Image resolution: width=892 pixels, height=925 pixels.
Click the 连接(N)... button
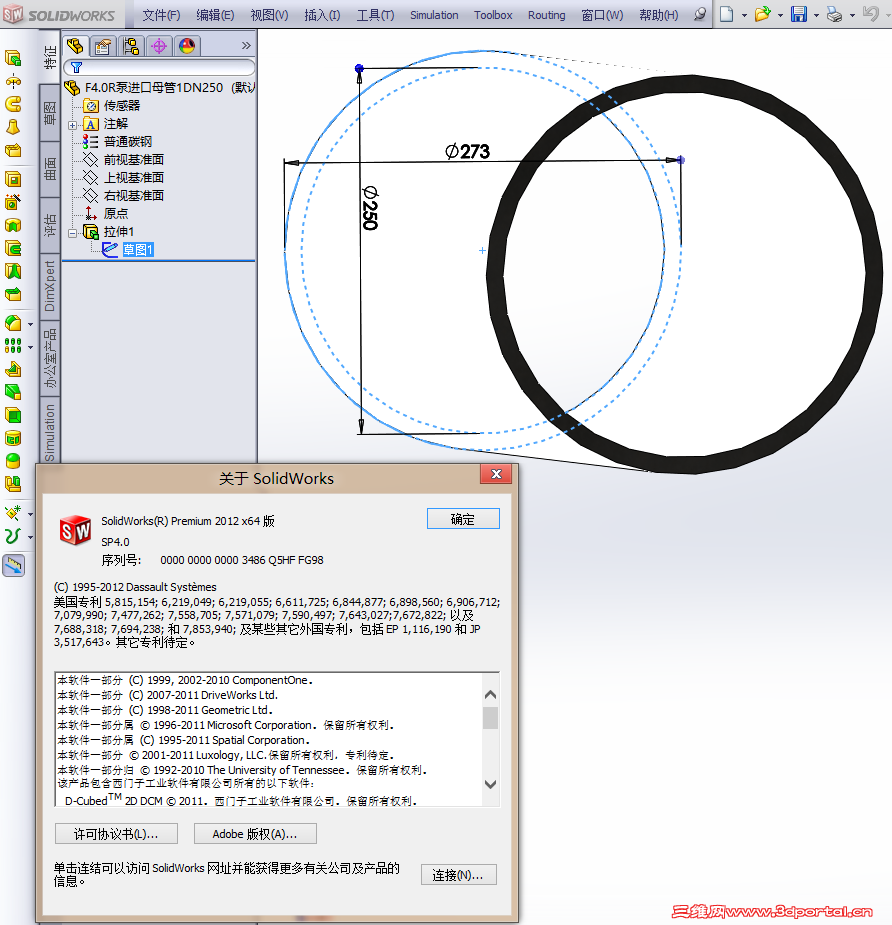[458, 875]
